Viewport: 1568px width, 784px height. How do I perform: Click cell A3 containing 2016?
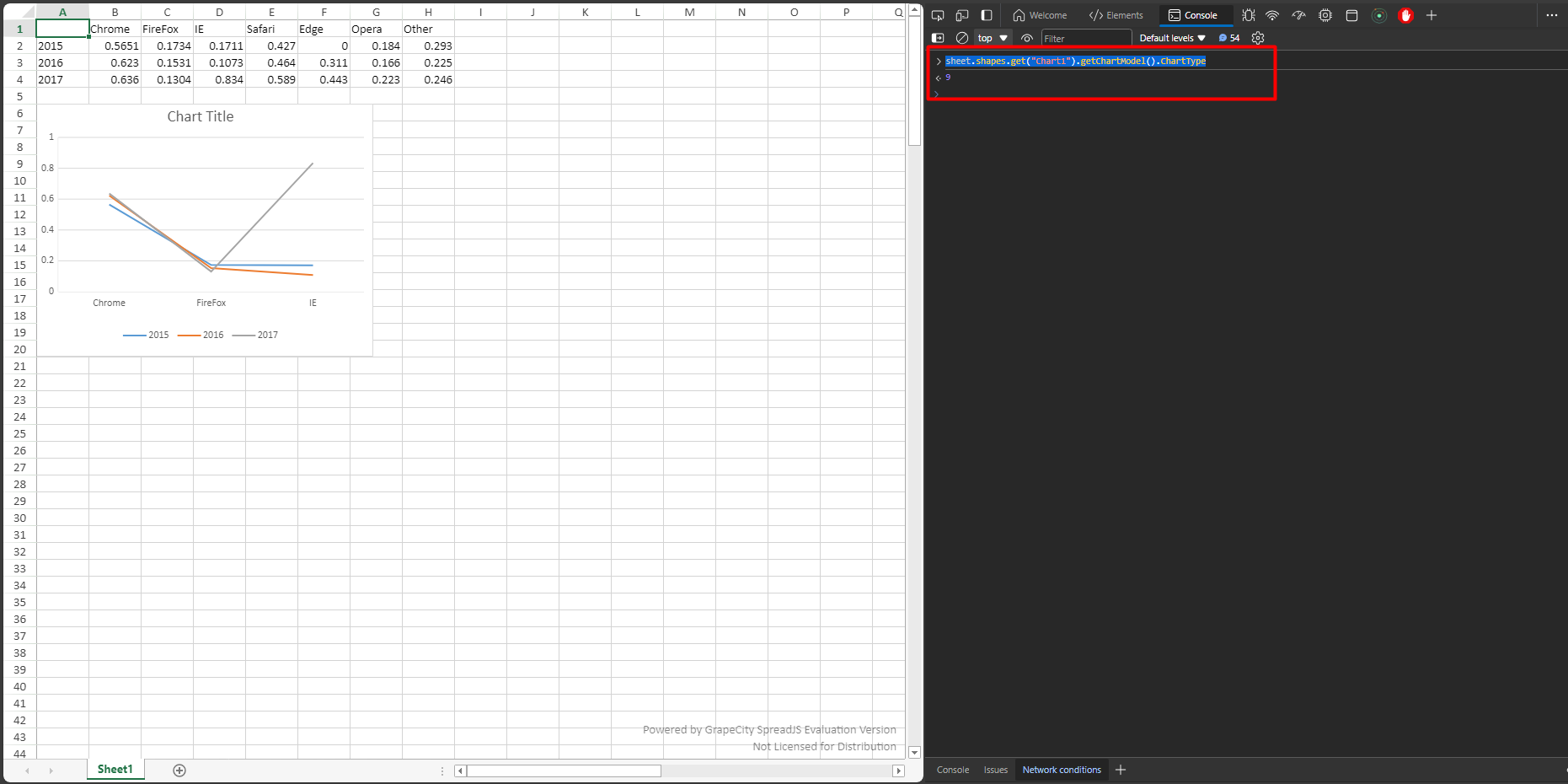point(62,62)
